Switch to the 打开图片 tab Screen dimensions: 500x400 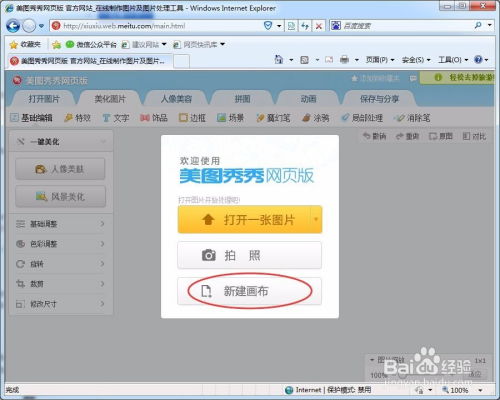[x=44, y=99]
